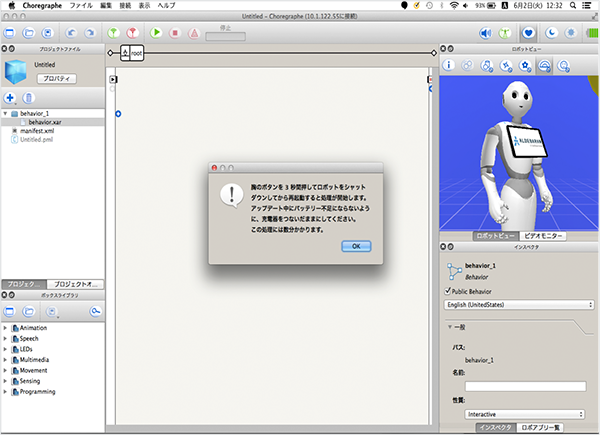This screenshot has width=600, height=436.
Task: Open プロパティ project properties button
Action: [x=57, y=78]
